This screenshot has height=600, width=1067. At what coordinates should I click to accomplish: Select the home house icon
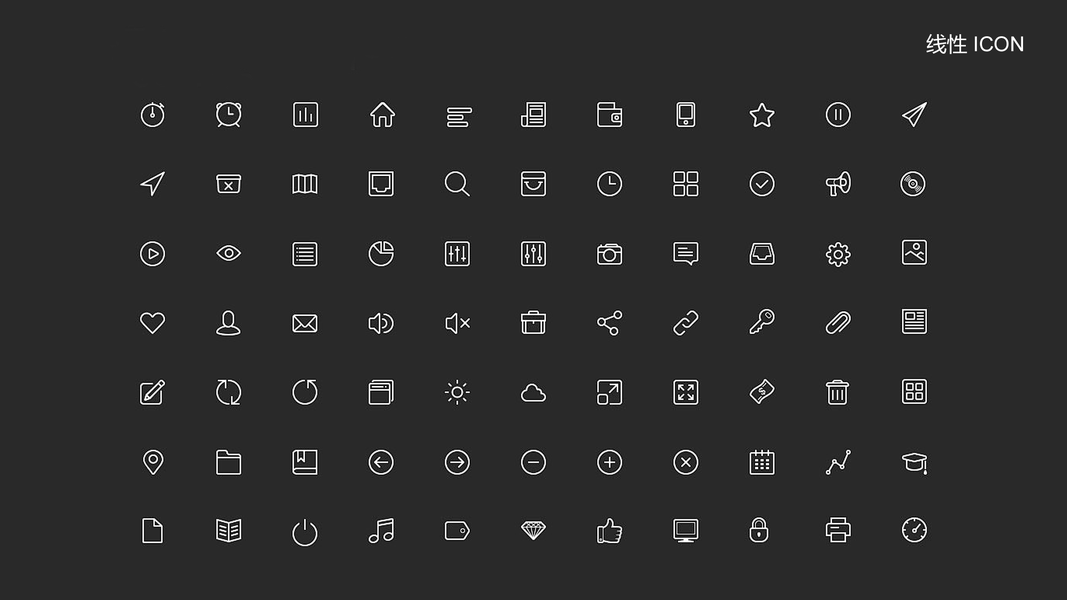click(x=382, y=114)
